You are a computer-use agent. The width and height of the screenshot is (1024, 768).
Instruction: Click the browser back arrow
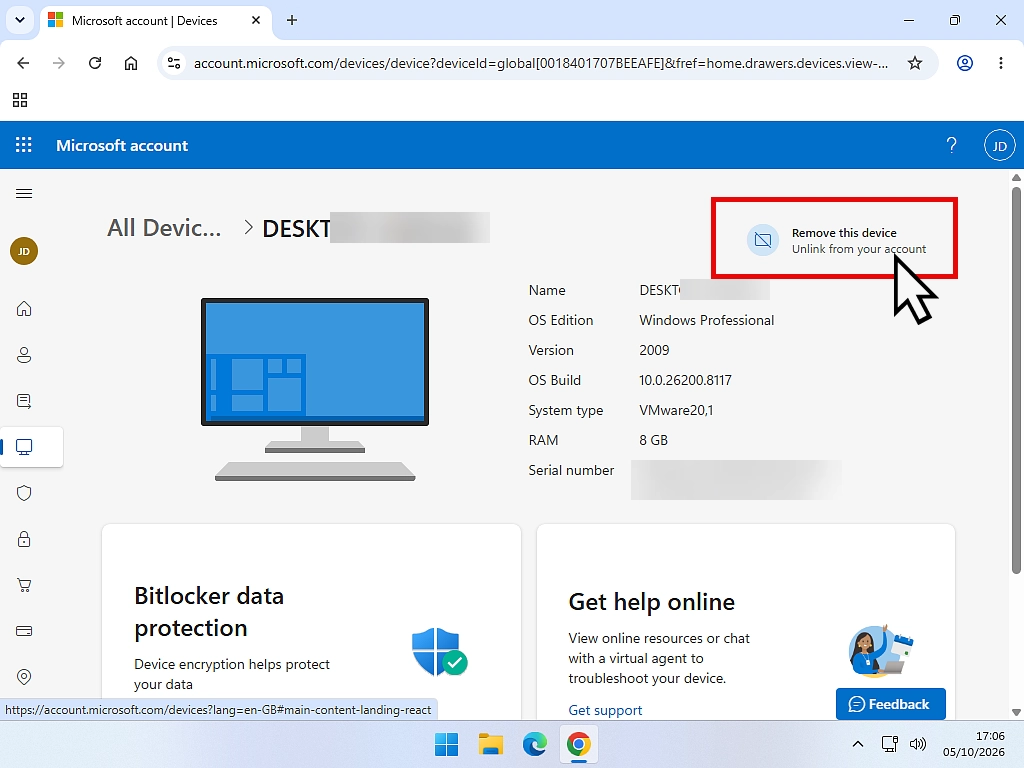click(23, 63)
